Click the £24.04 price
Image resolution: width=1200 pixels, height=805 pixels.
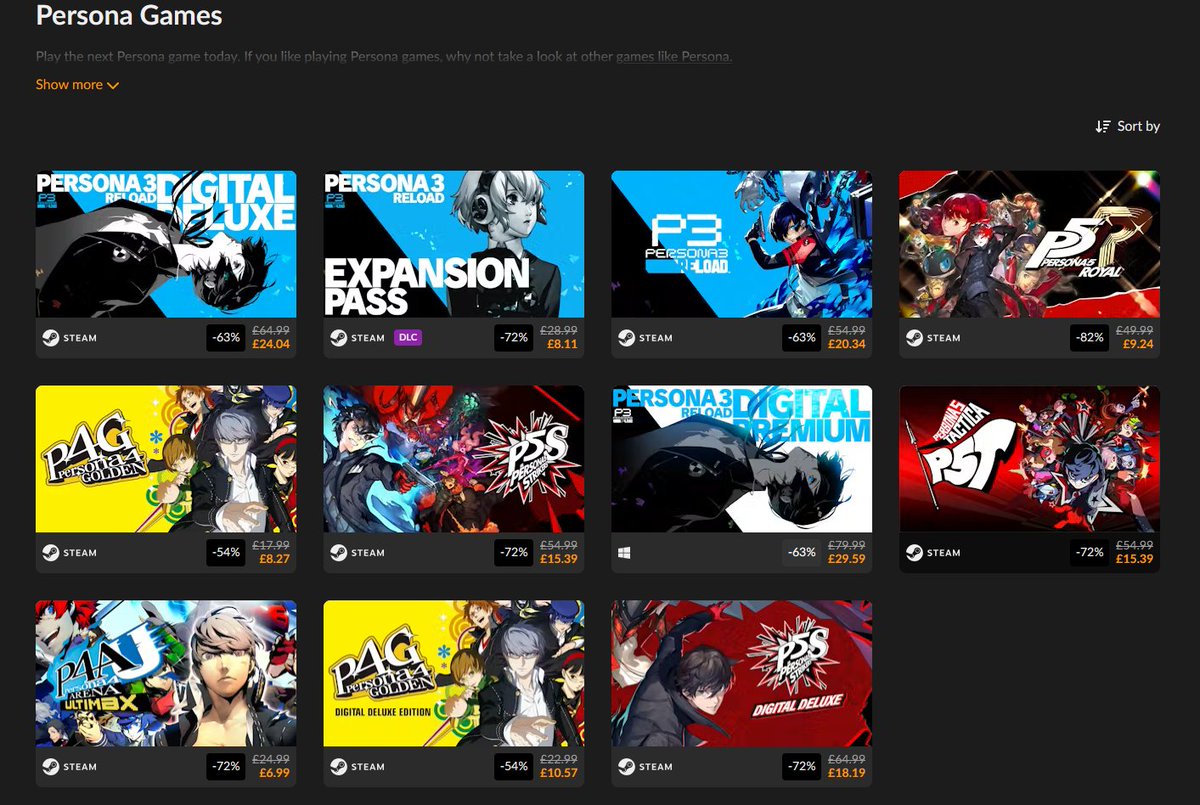pyautogui.click(x=270, y=345)
